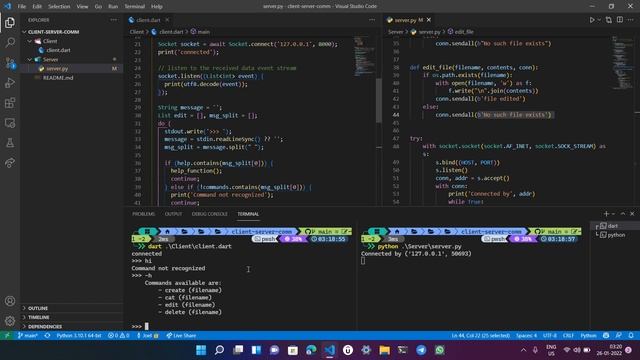Screen dimensions: 640x360
Task: Open the Debug Console panel tab
Action: (209, 214)
